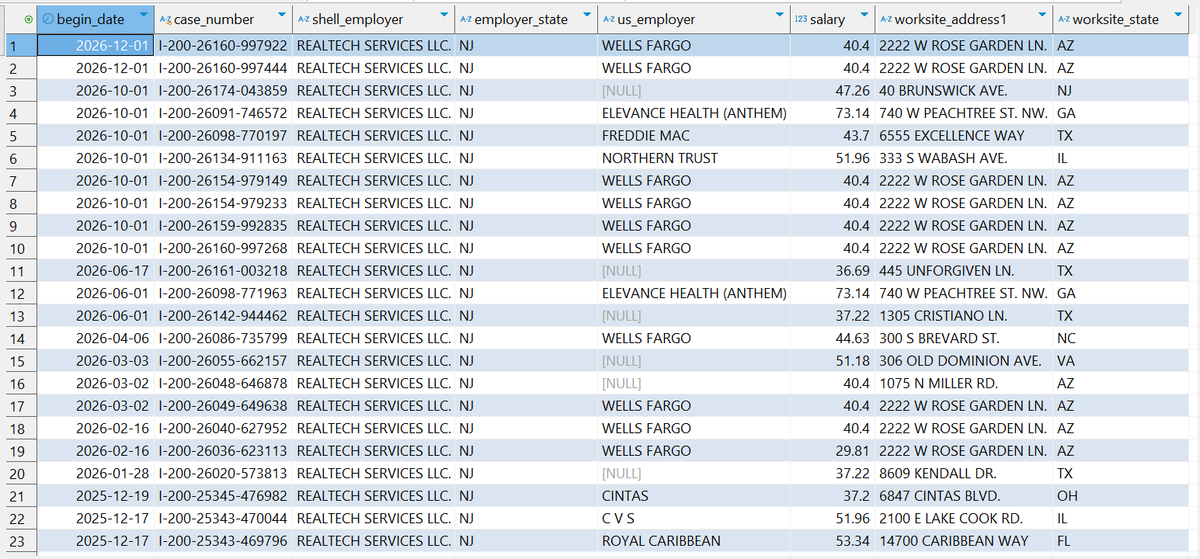This screenshot has width=1200, height=559.
Task: Click the 123 numeric icon beside salary
Action: tap(799, 19)
